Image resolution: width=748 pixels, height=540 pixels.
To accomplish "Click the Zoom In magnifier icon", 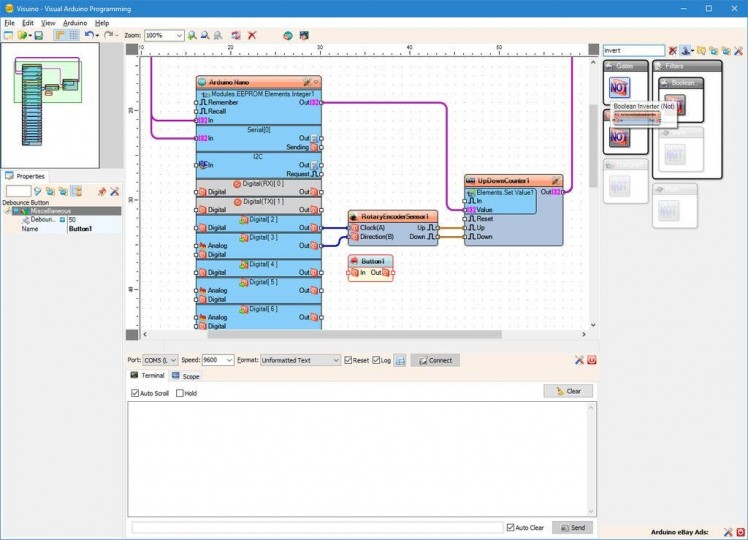I will 193,35.
